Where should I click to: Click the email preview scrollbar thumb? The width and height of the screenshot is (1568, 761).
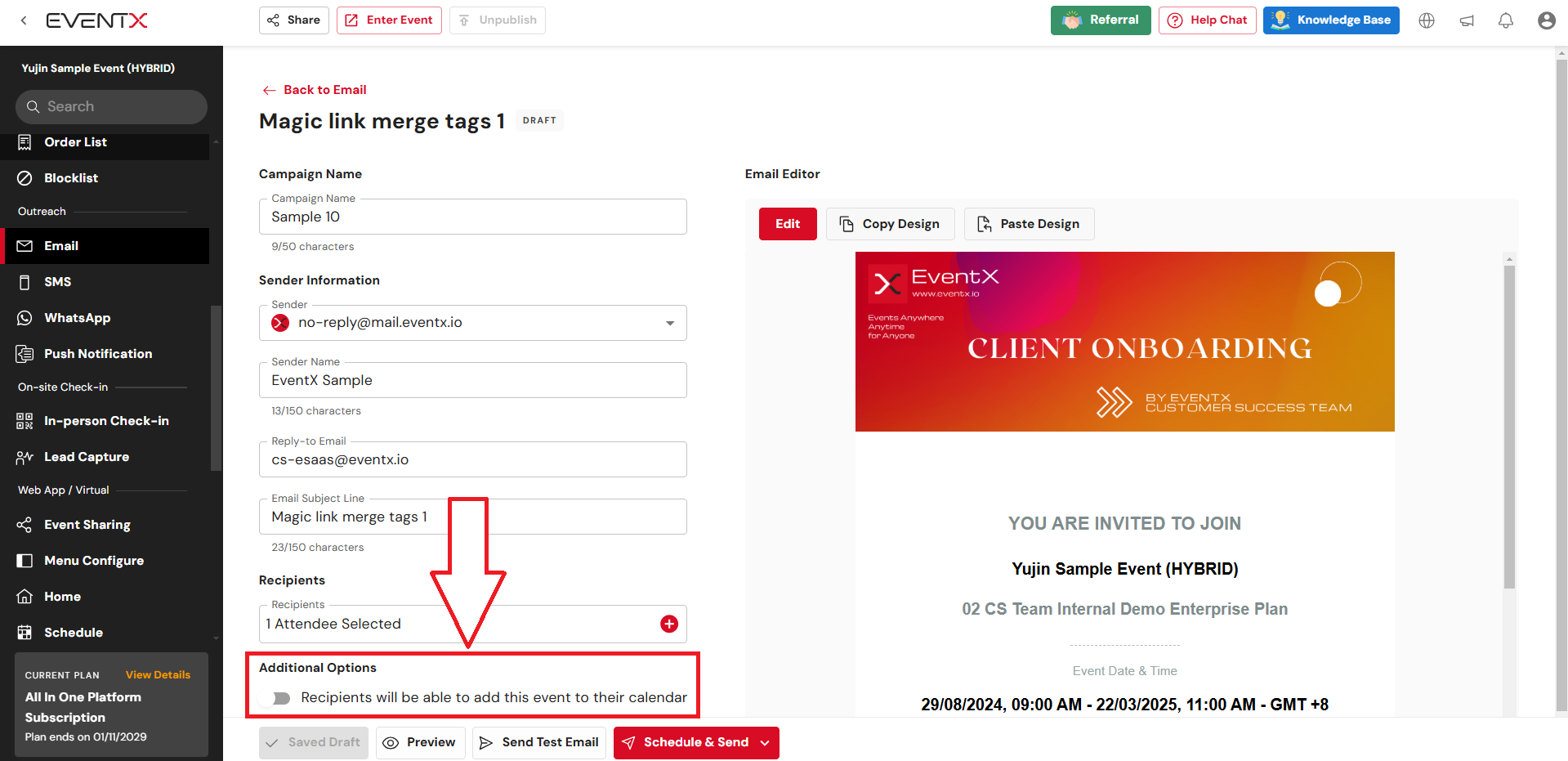(1509, 425)
